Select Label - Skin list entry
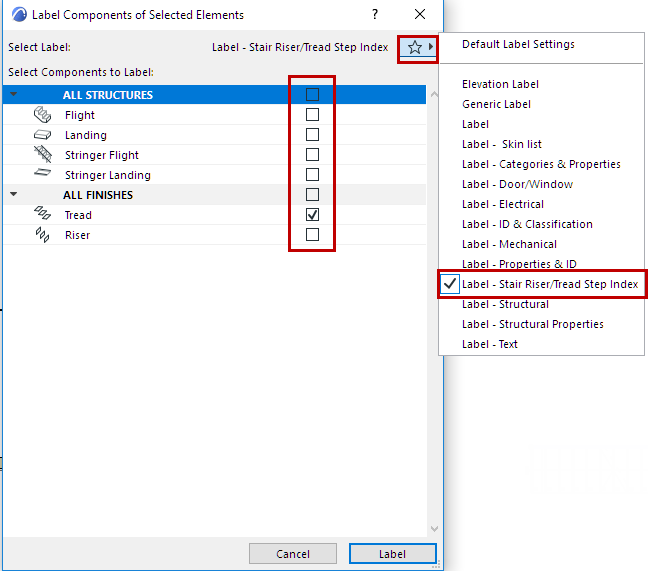The image size is (648, 571). pos(502,144)
